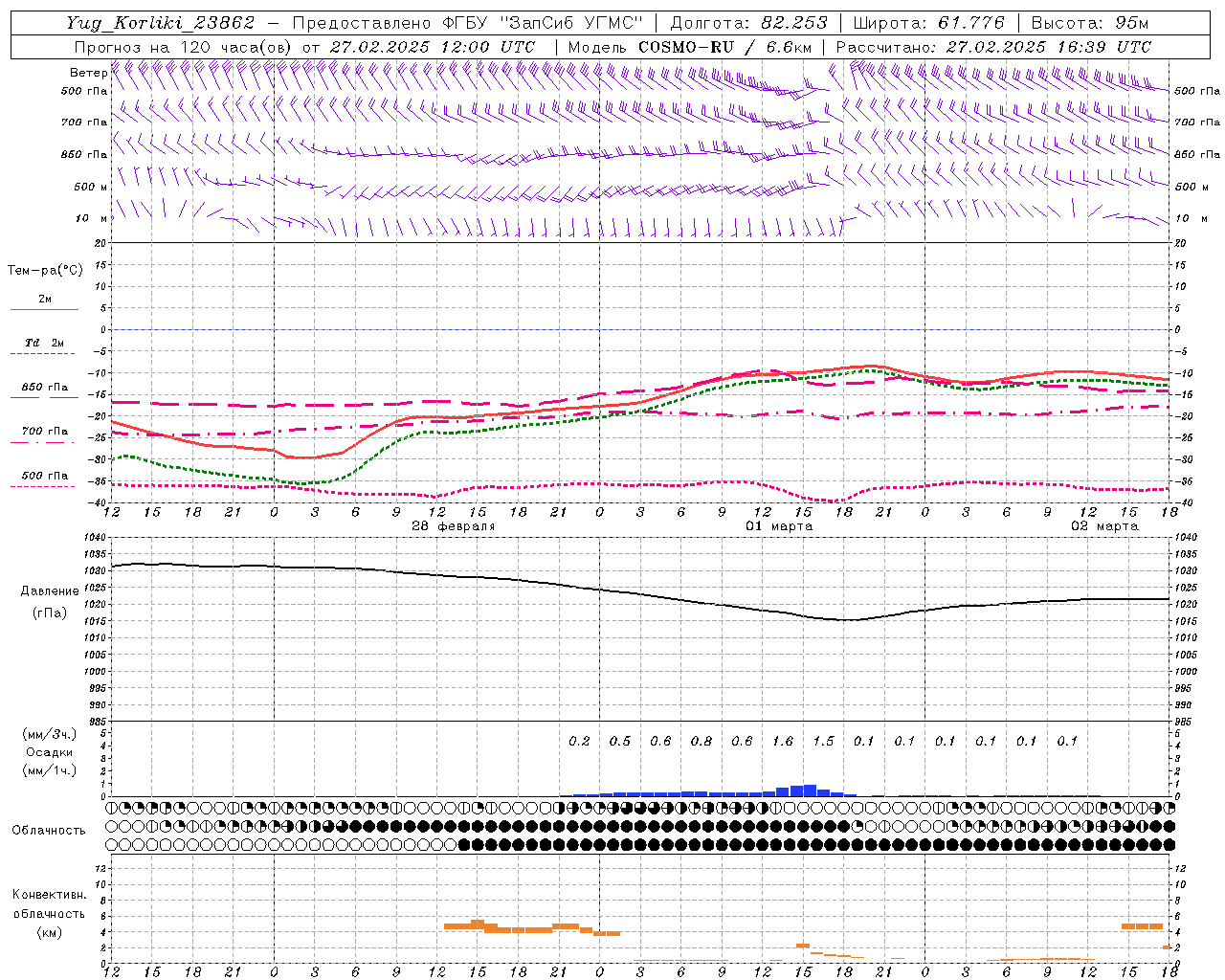The image size is (1225, 980).
Task: Click the (мм/1ч.) unit label
Action: (49, 770)
